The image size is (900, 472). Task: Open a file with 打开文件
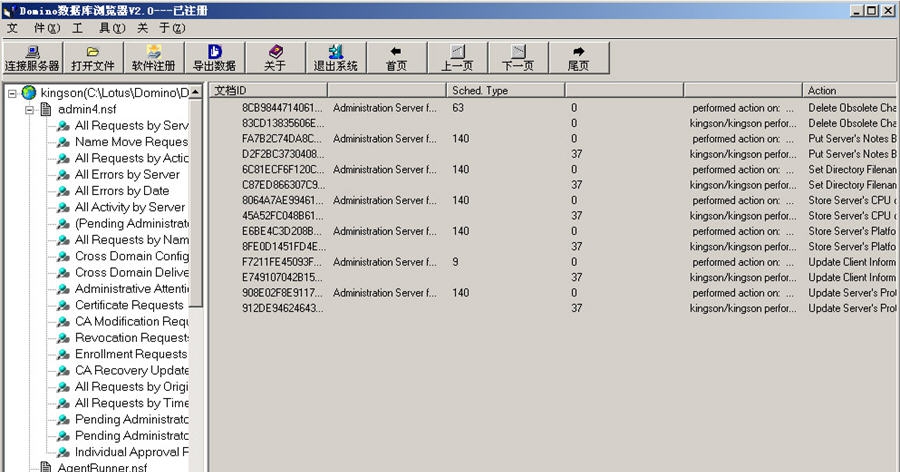93,58
